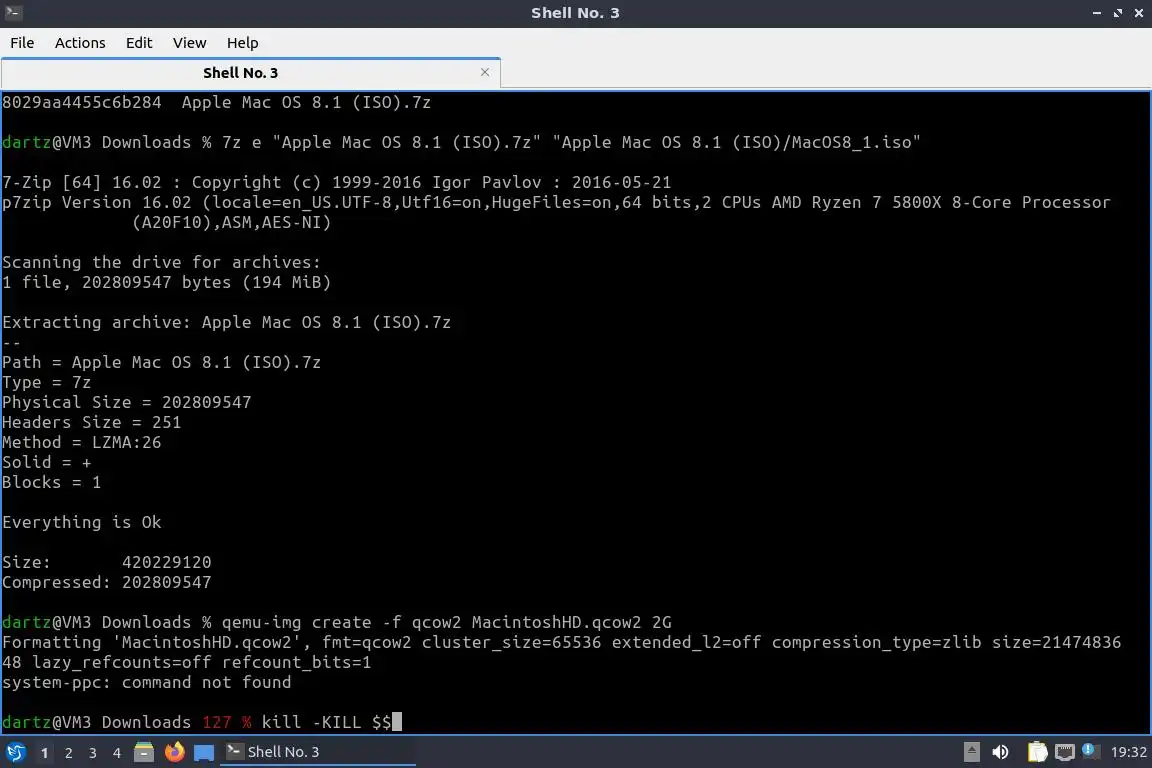
Task: Click the 'p7zip Version 16.02' line
Action: 556,203
